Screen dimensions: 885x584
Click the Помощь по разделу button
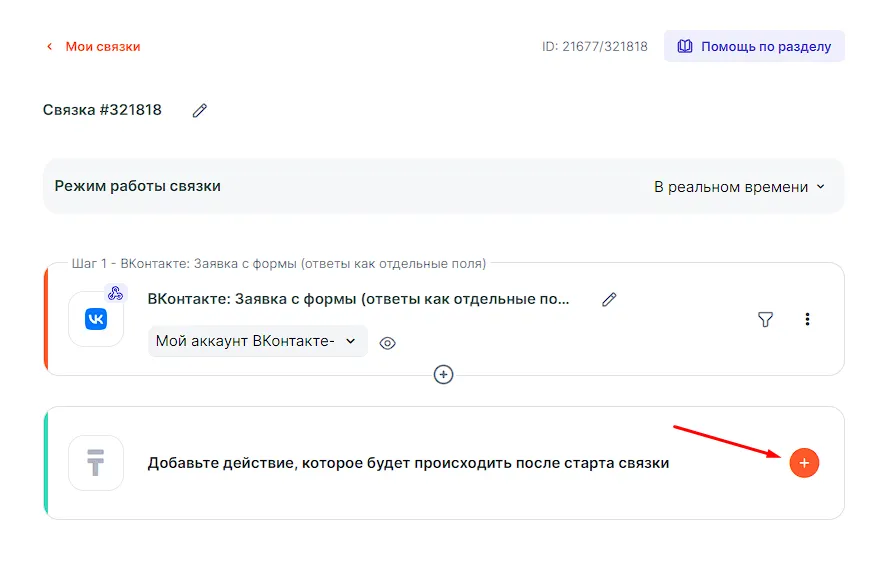coord(754,46)
